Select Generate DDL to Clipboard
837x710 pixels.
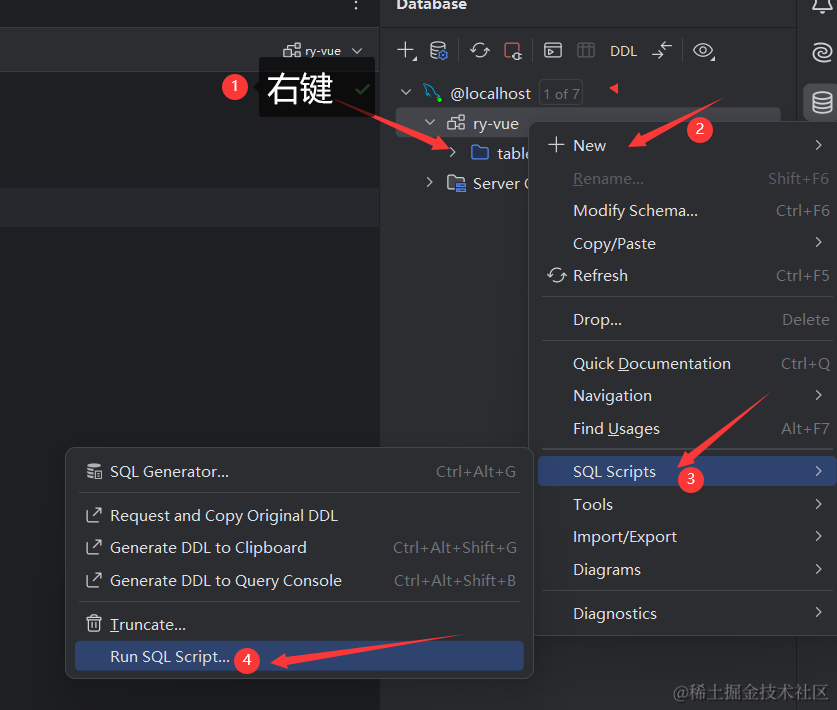208,548
